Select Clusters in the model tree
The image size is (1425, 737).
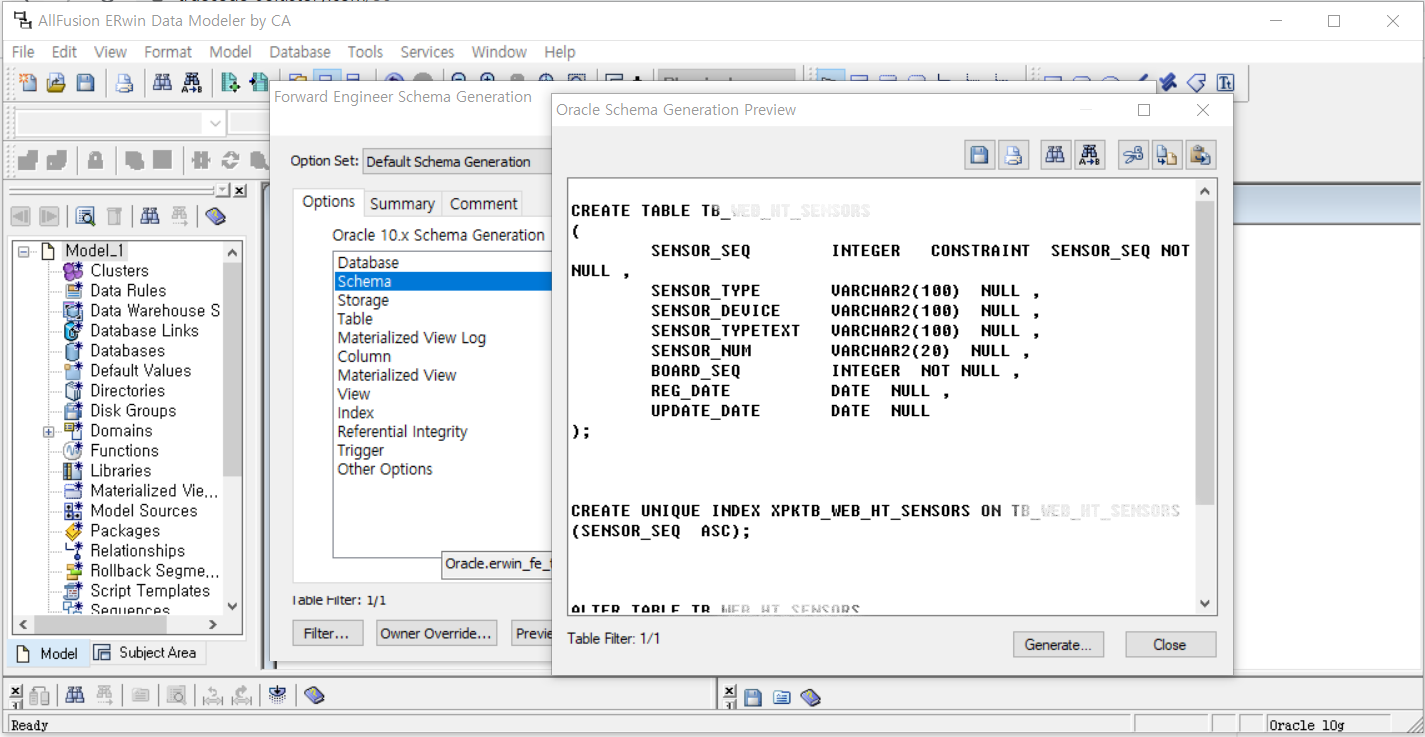(119, 271)
